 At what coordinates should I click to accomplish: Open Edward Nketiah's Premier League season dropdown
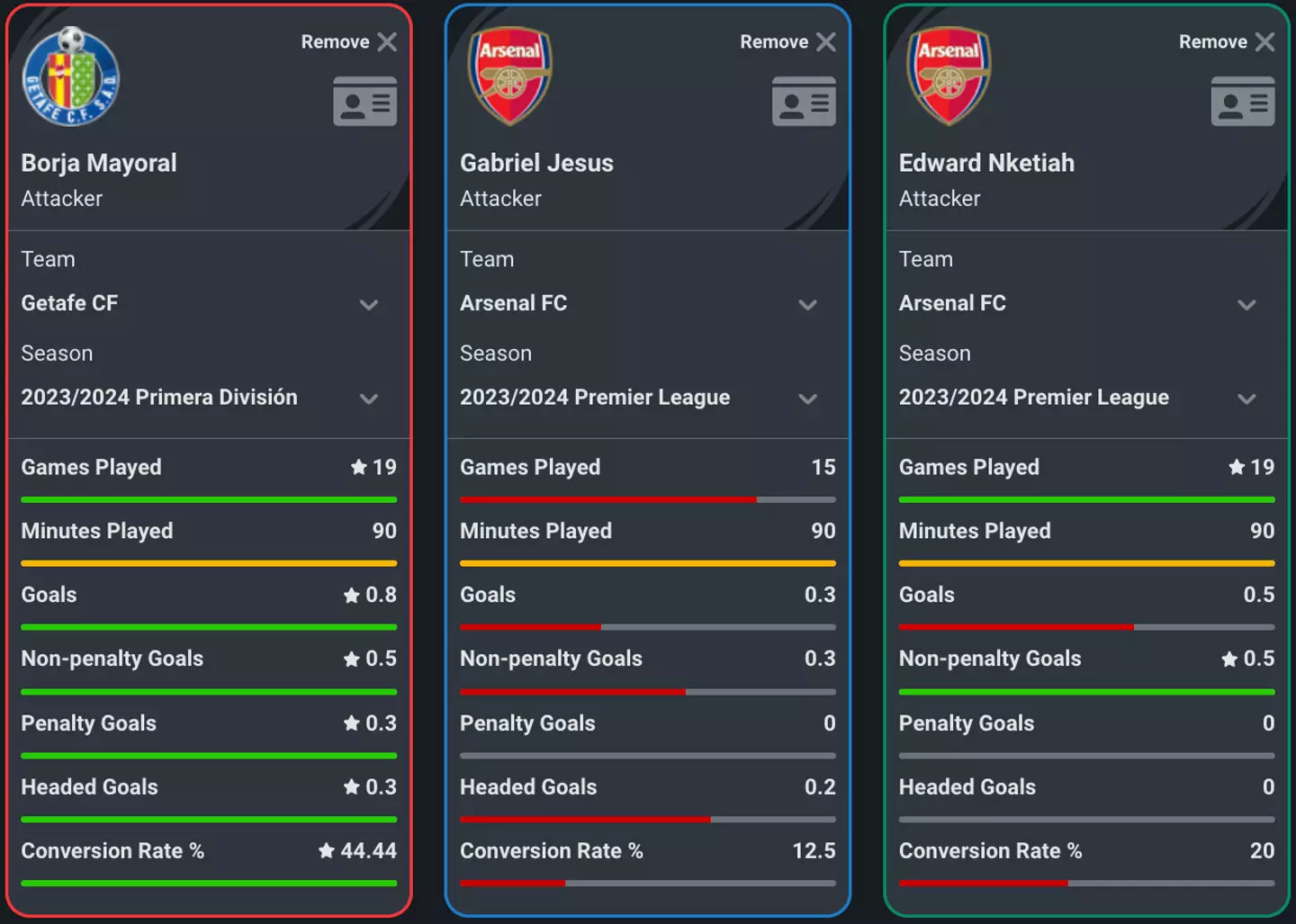click(1246, 399)
